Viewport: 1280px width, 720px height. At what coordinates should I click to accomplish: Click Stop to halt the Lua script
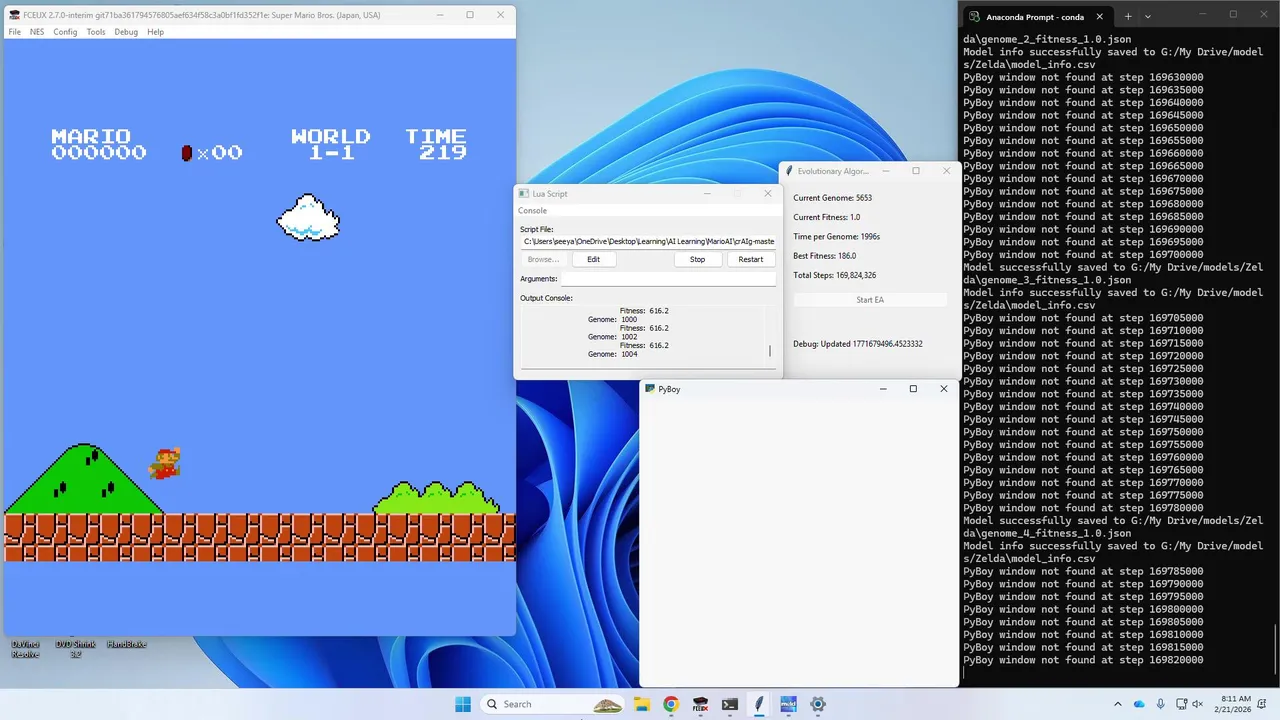[x=697, y=259]
